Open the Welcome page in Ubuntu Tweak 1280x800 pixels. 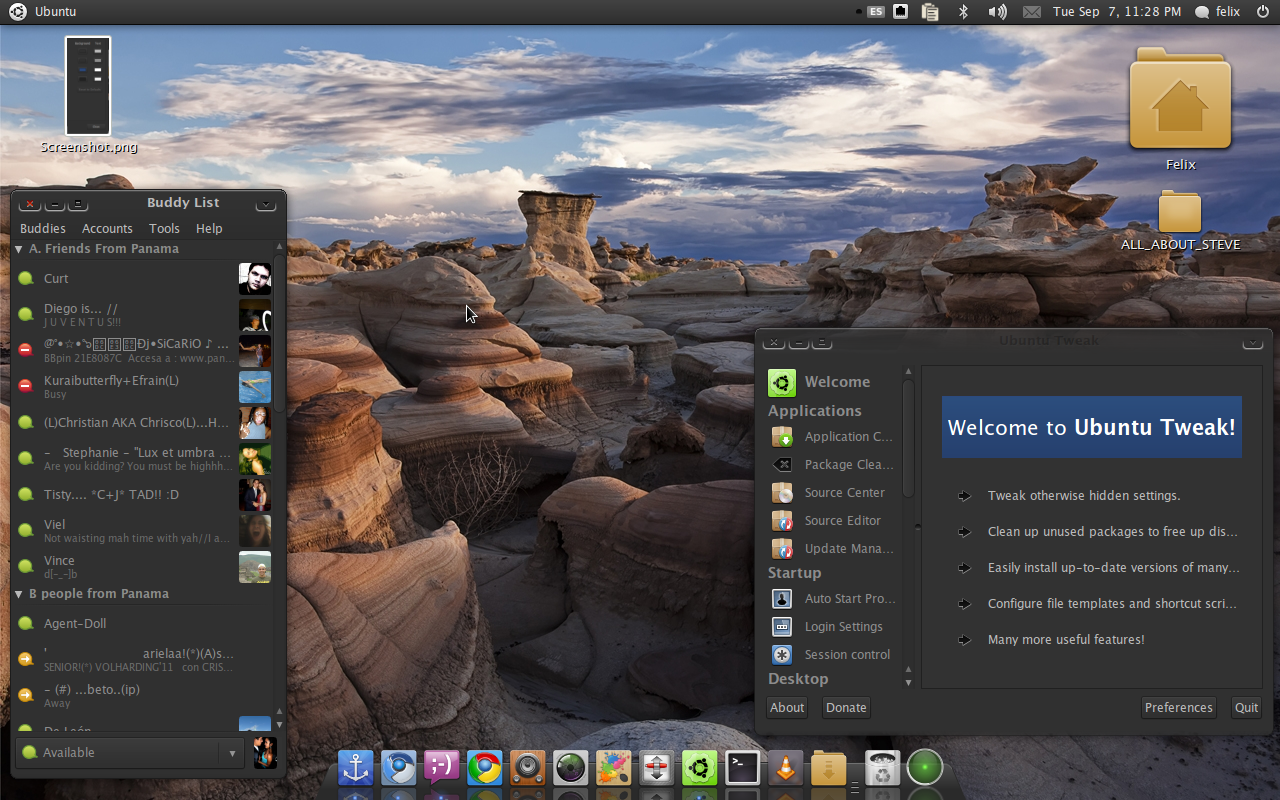coord(833,382)
